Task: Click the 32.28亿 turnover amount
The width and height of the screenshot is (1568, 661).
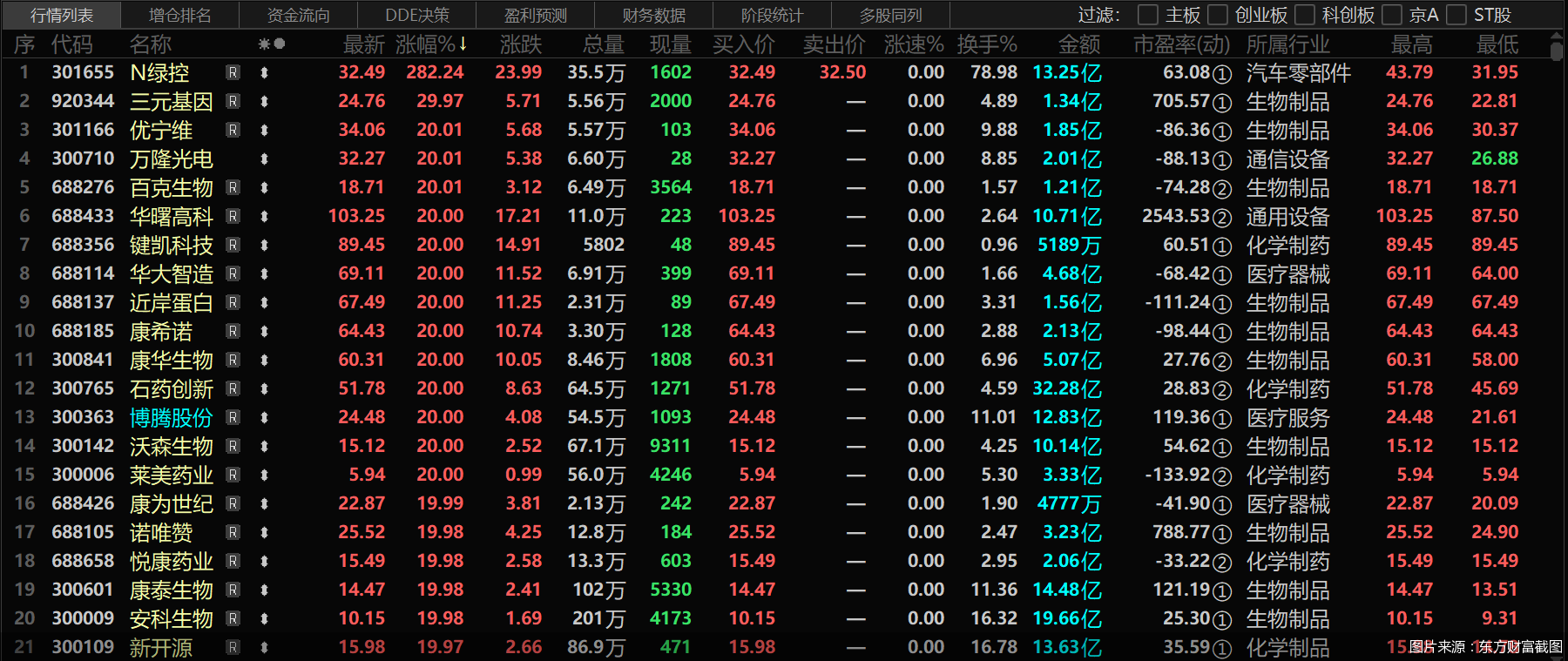Action: 1067,389
